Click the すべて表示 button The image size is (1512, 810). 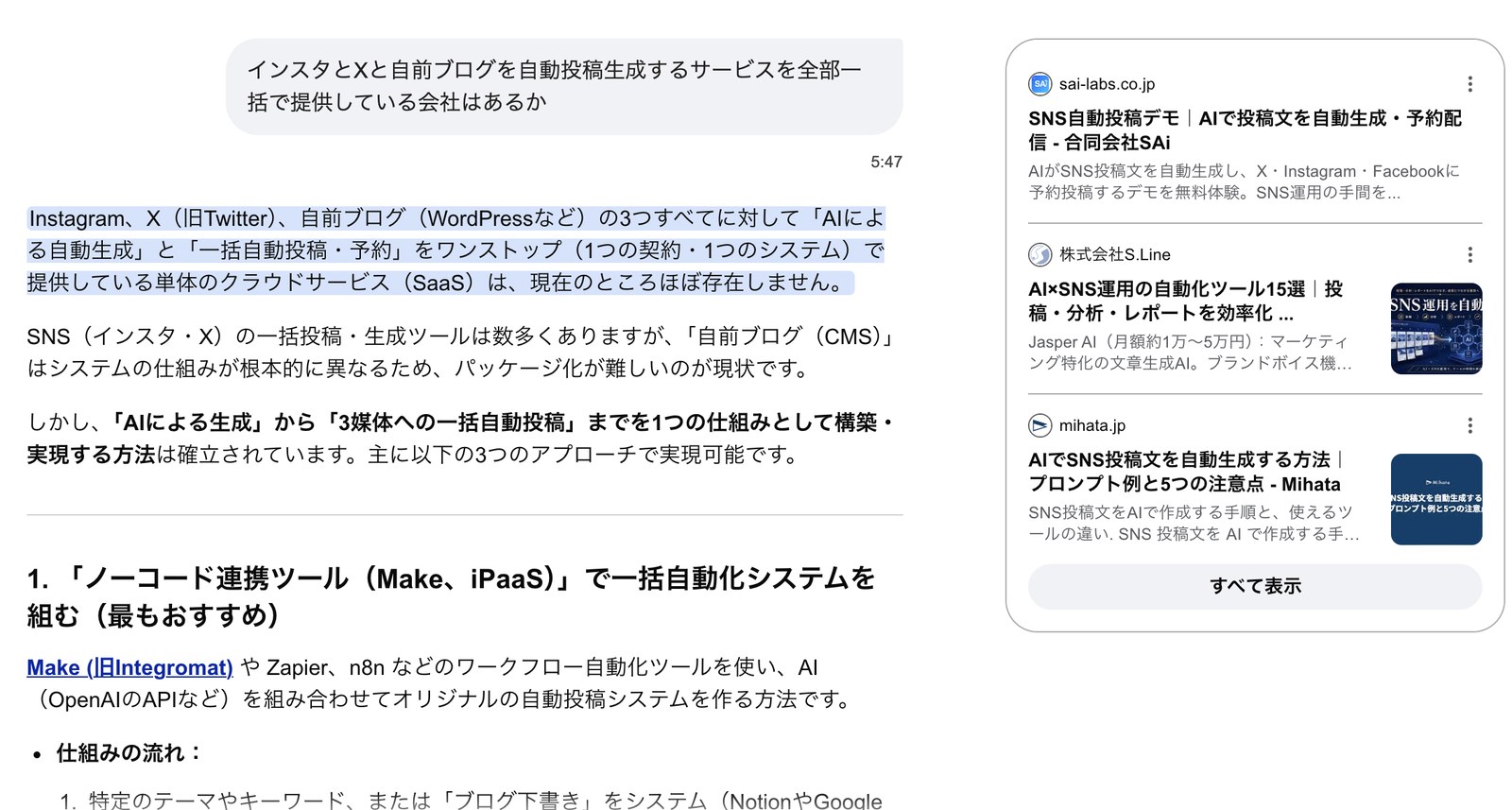coord(1255,586)
